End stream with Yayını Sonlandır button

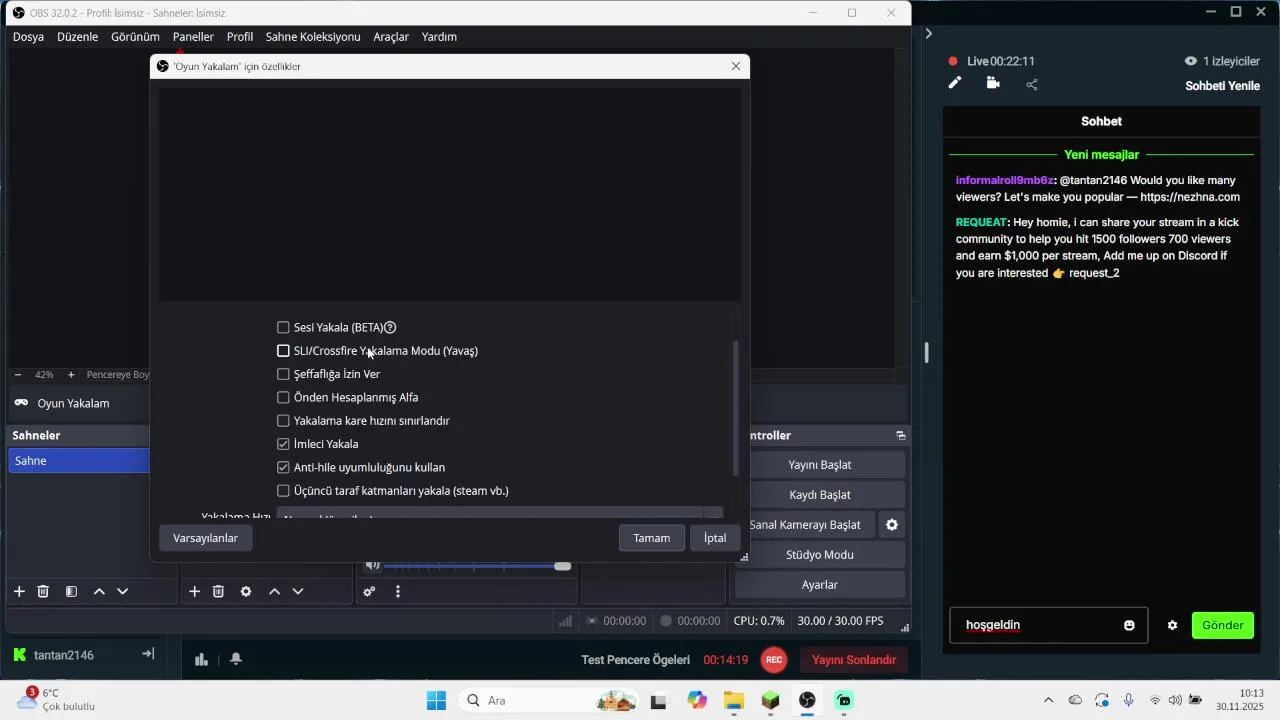[x=854, y=660]
